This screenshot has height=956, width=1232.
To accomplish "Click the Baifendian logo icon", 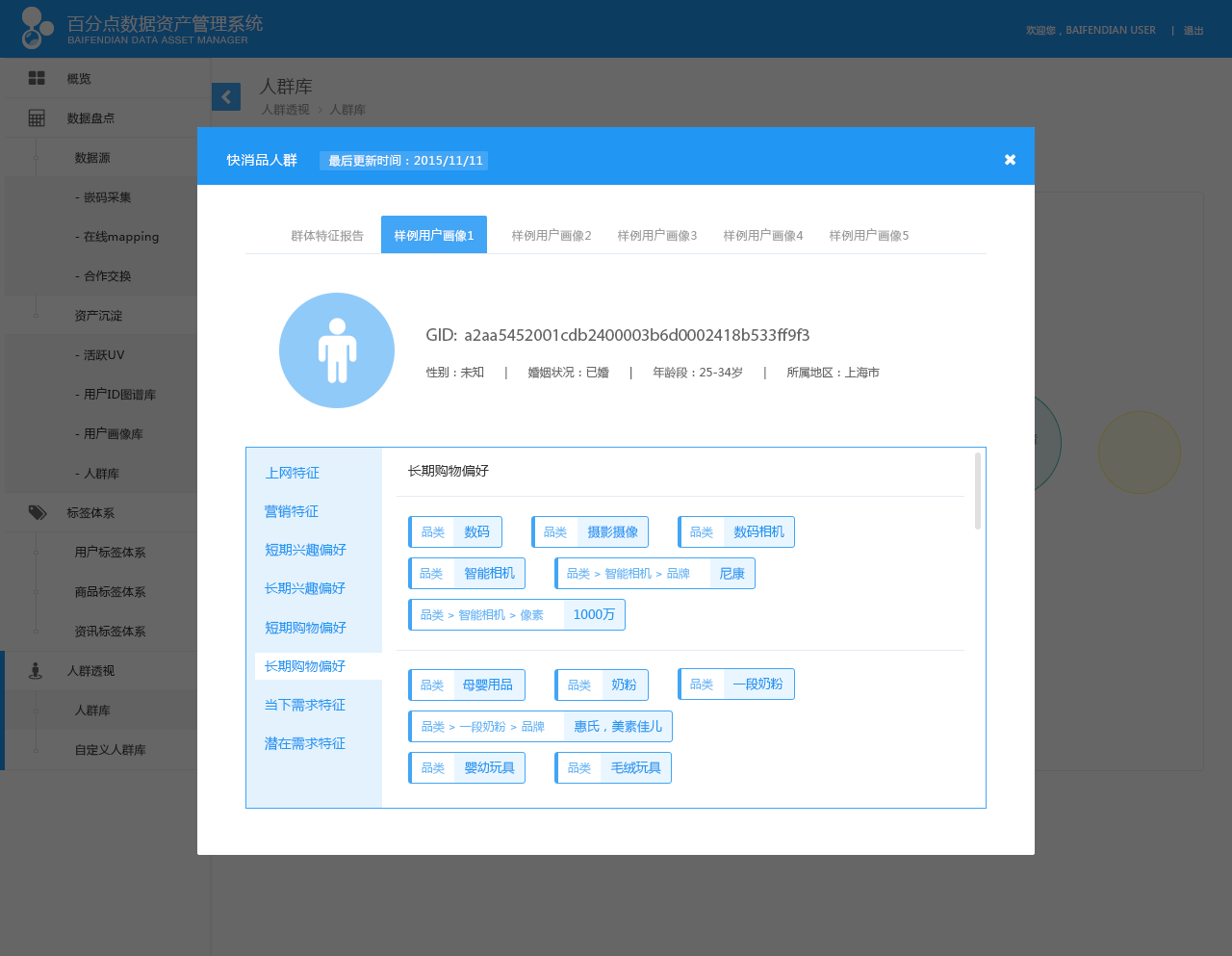I will coord(38,28).
